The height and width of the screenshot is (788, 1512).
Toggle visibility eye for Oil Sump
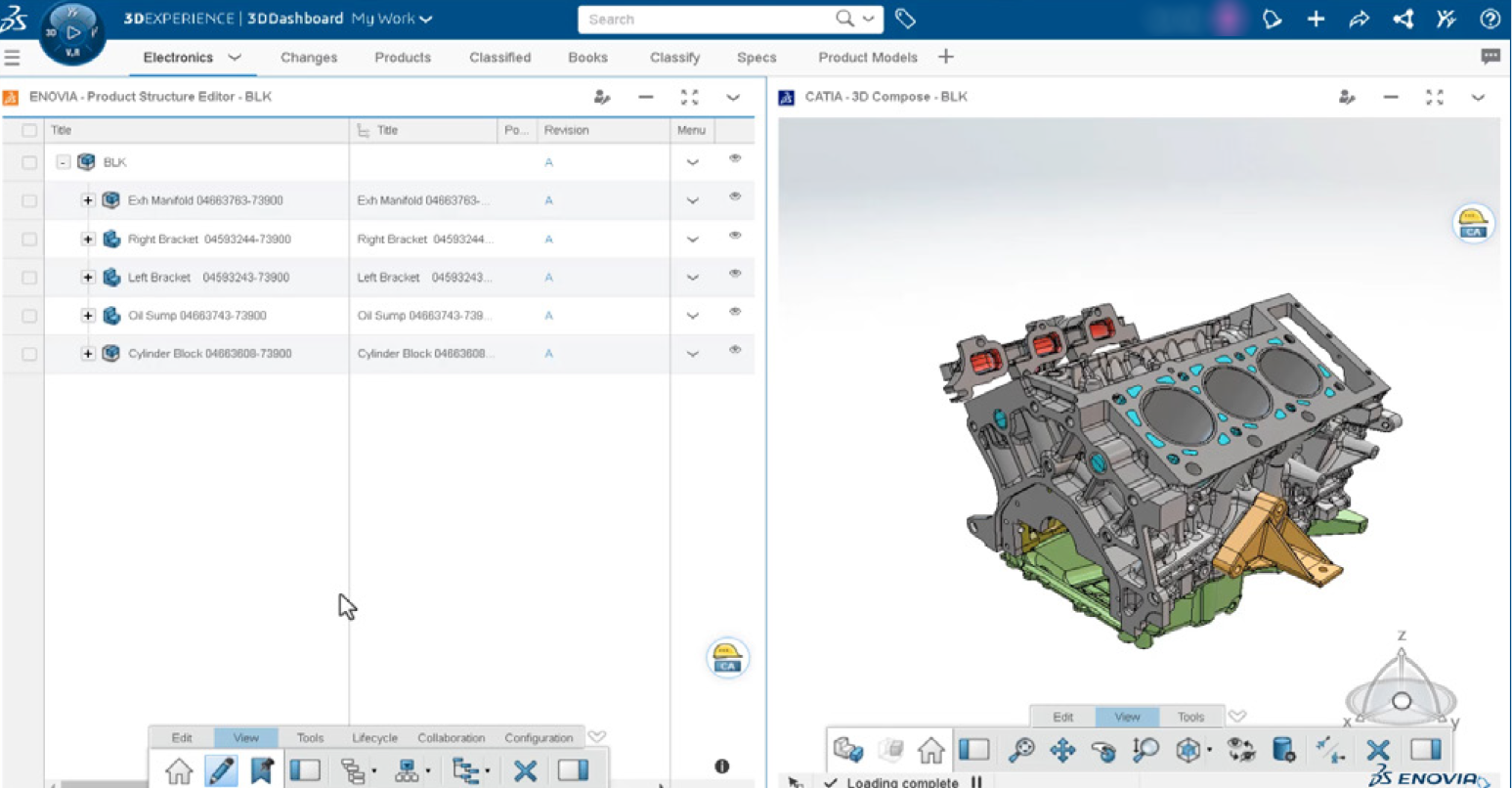click(x=735, y=312)
